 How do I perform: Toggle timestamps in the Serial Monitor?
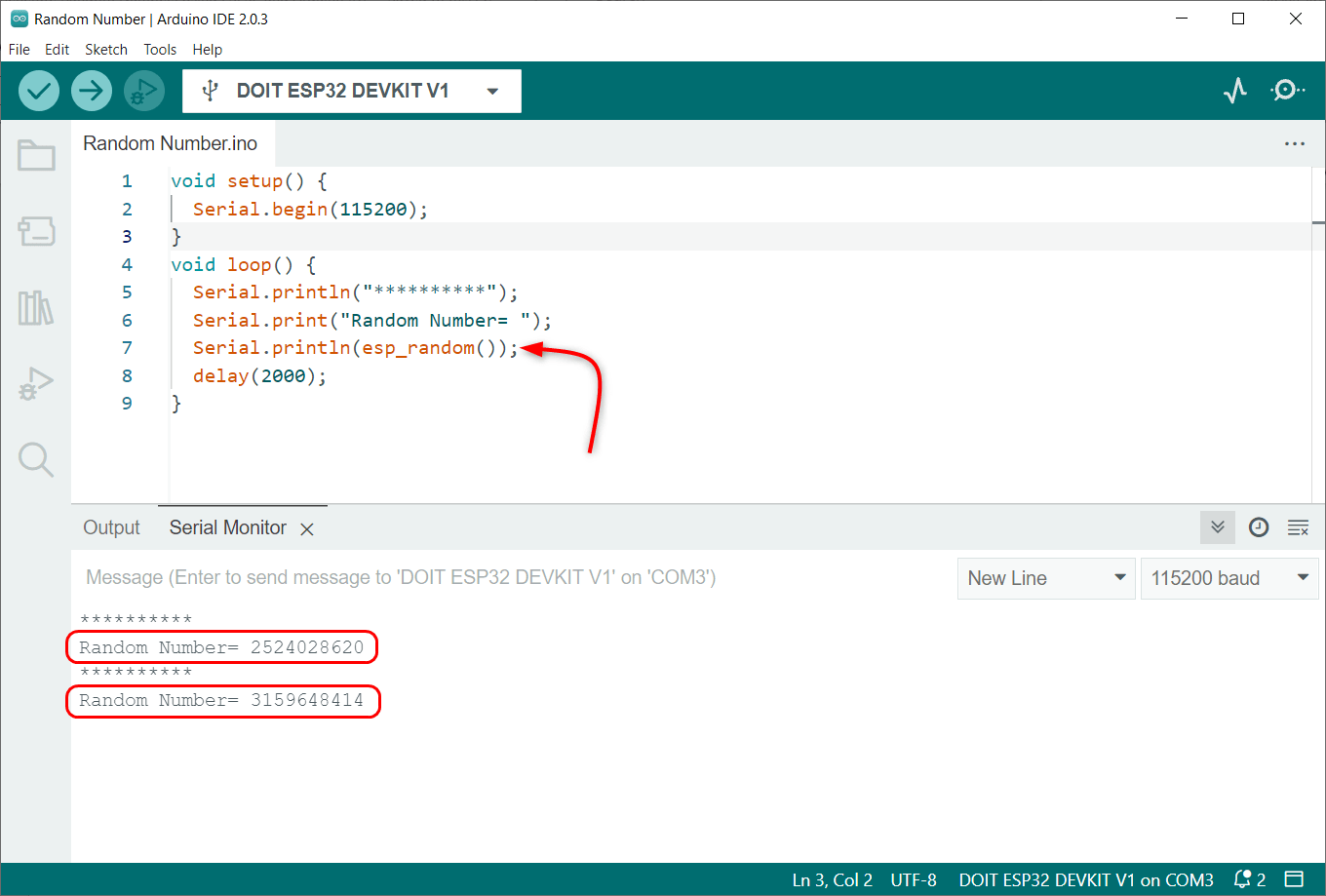point(1258,527)
